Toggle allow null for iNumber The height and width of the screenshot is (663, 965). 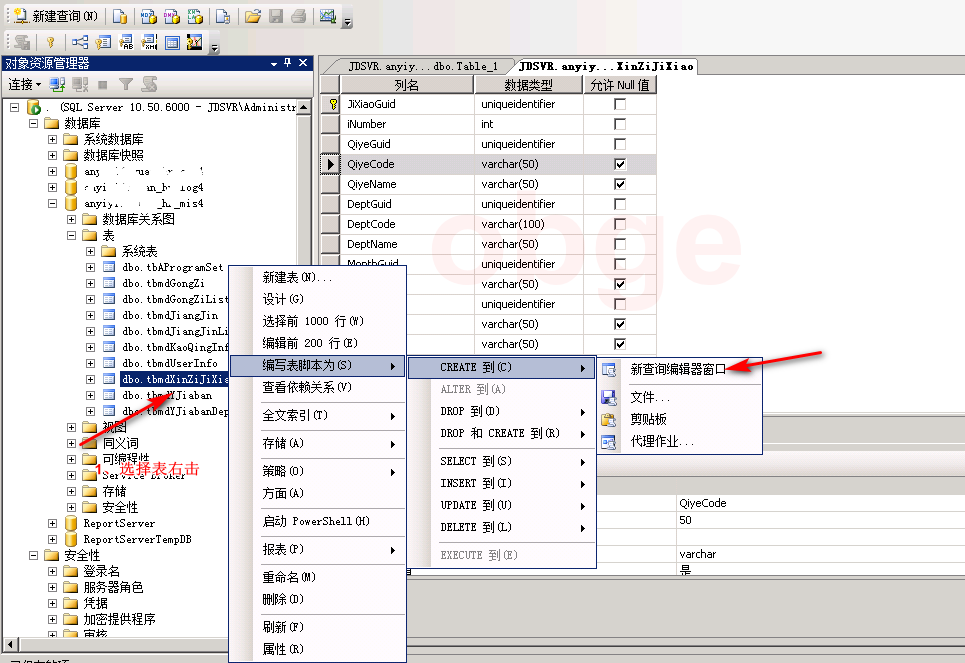point(620,124)
